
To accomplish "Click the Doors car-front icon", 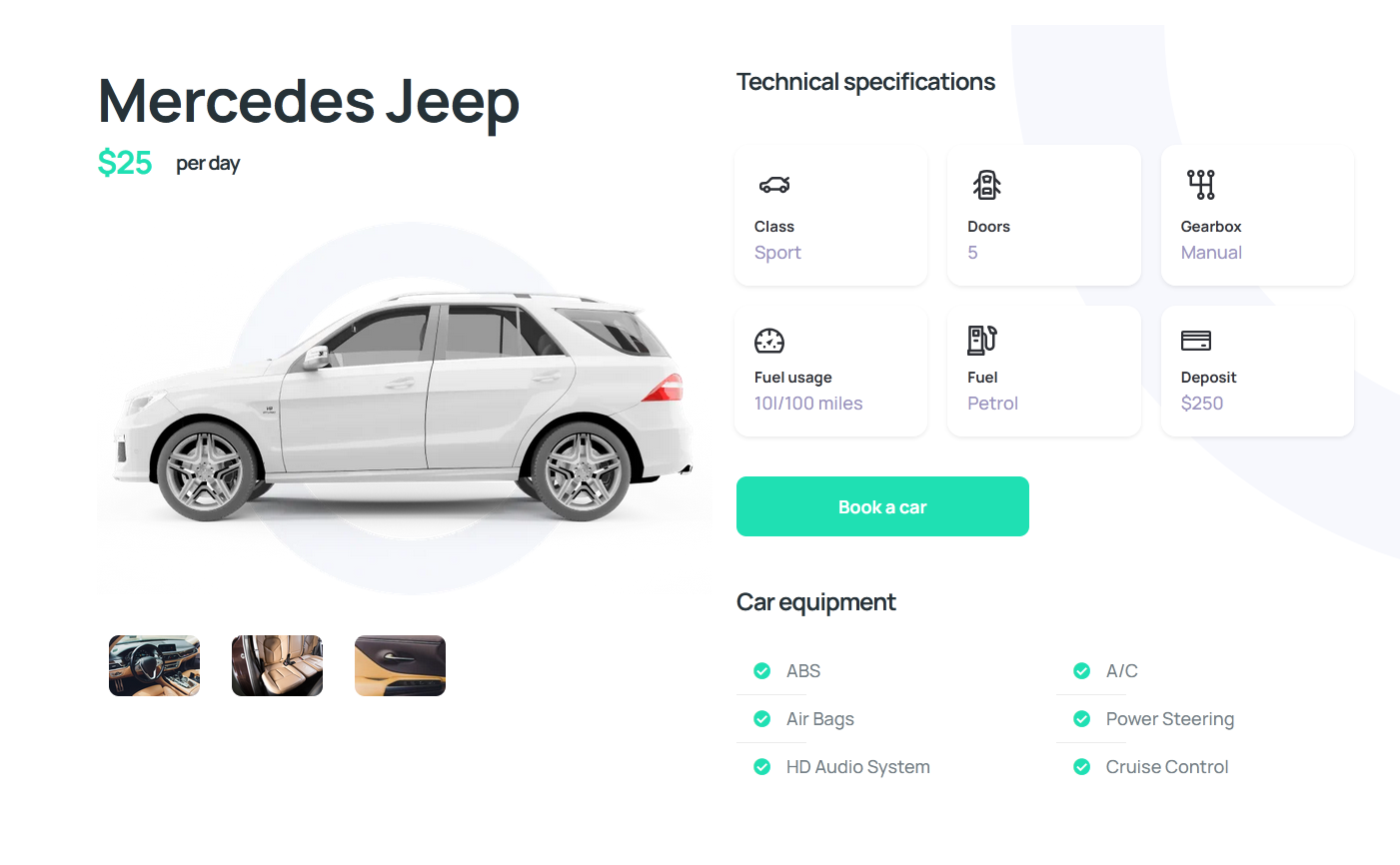I will tap(986, 185).
